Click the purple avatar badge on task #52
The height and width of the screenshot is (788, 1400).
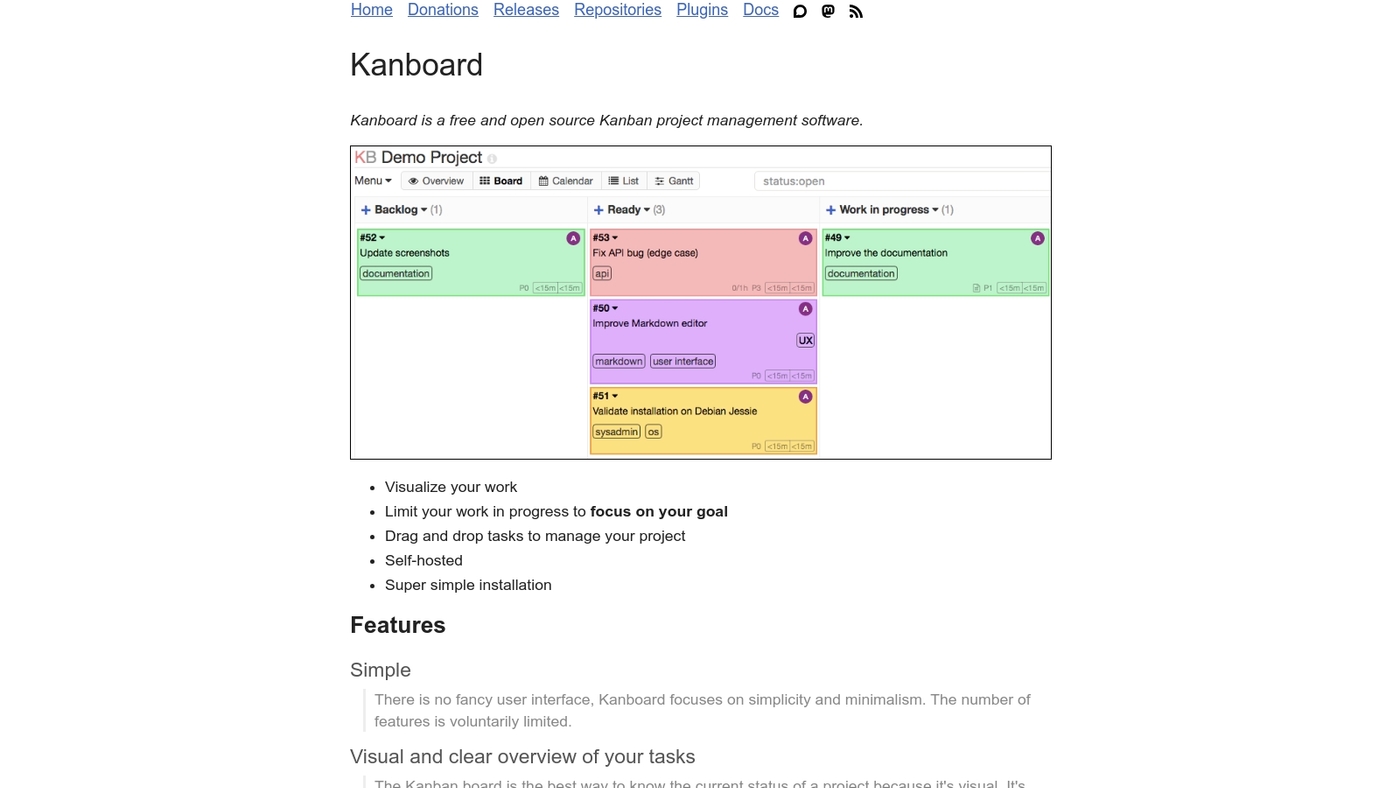[573, 238]
